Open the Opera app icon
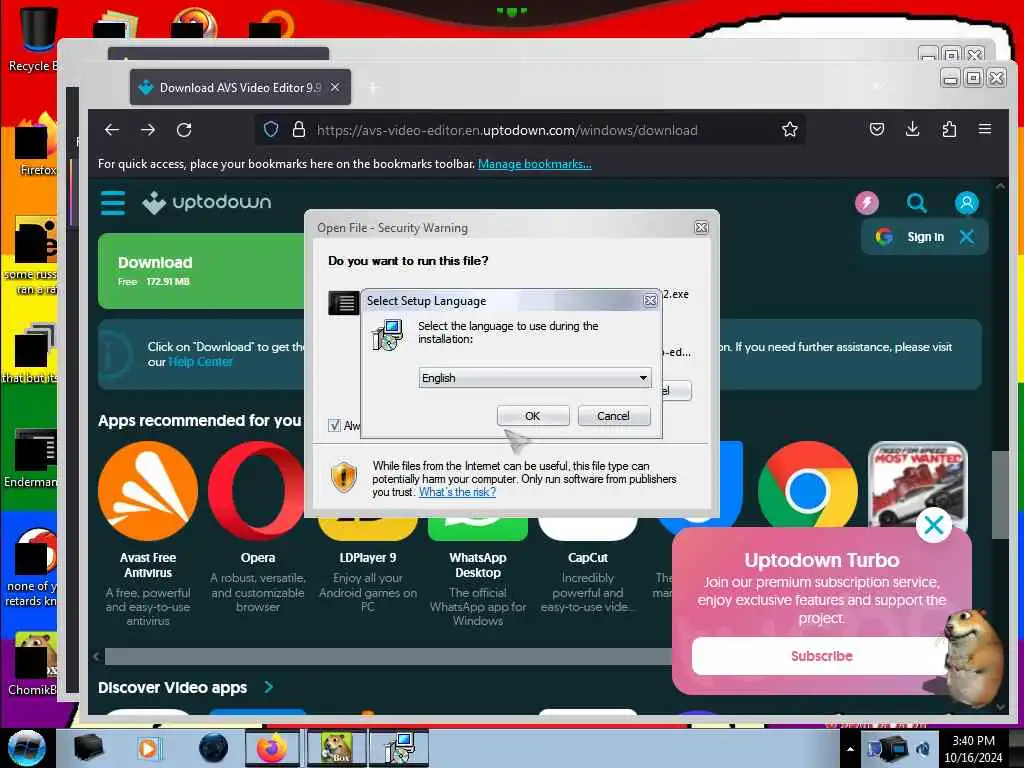Viewport: 1024px width, 768px height. click(257, 491)
